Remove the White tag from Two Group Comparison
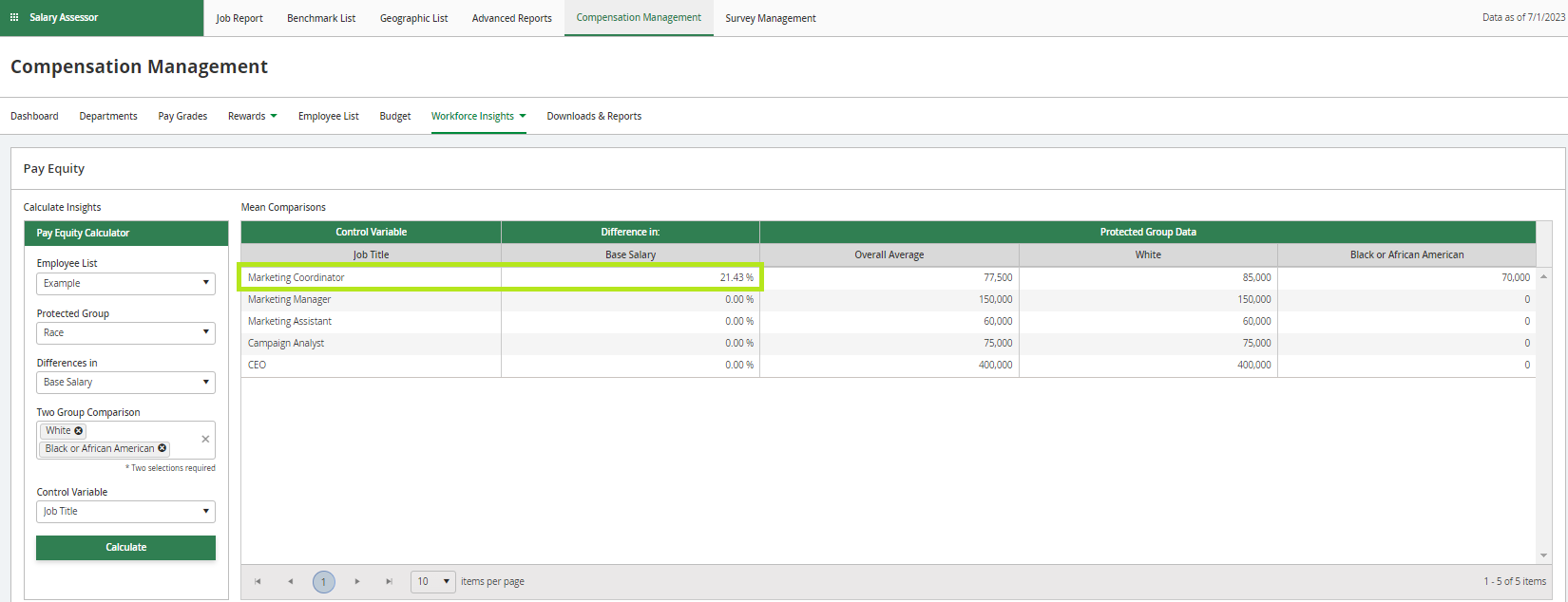 pyautogui.click(x=79, y=431)
